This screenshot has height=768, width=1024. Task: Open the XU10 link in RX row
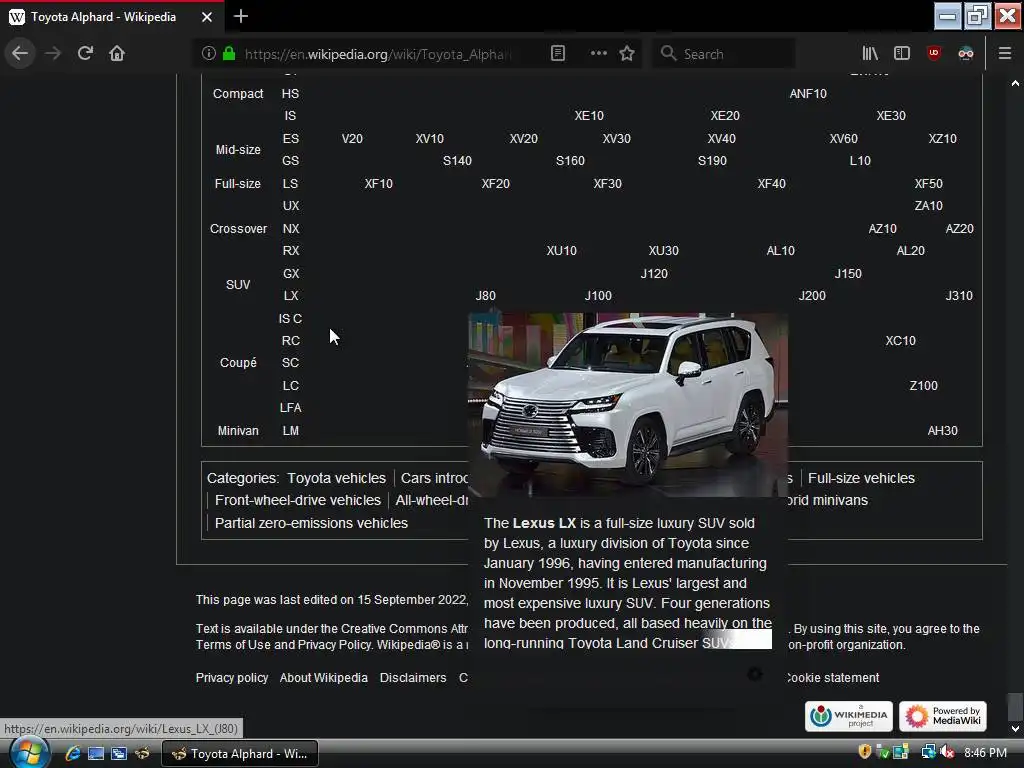point(562,251)
